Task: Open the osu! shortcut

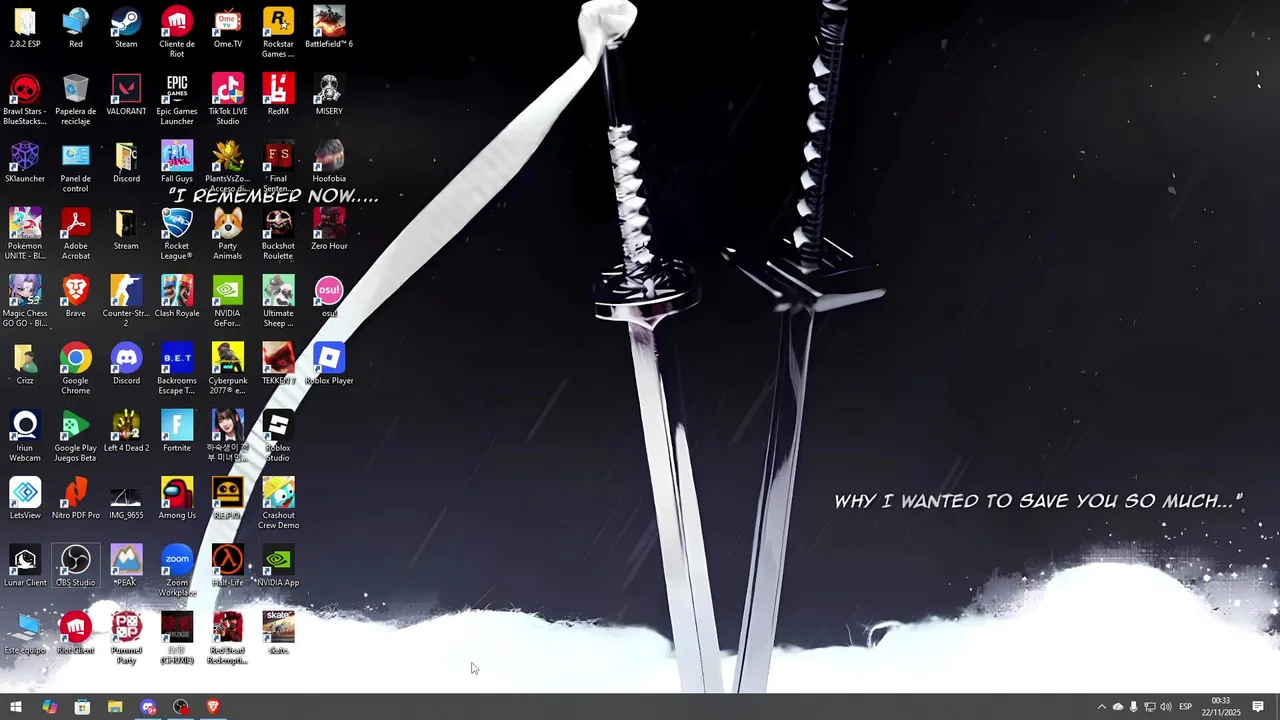Action: (329, 297)
